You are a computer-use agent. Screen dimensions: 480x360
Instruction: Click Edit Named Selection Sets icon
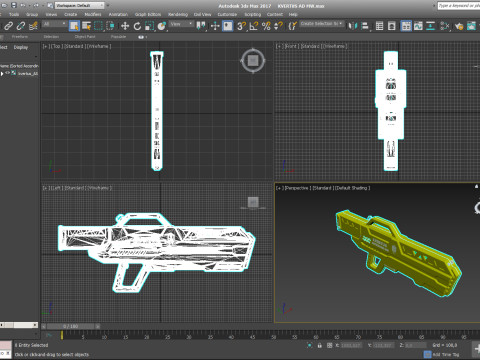click(x=292, y=26)
